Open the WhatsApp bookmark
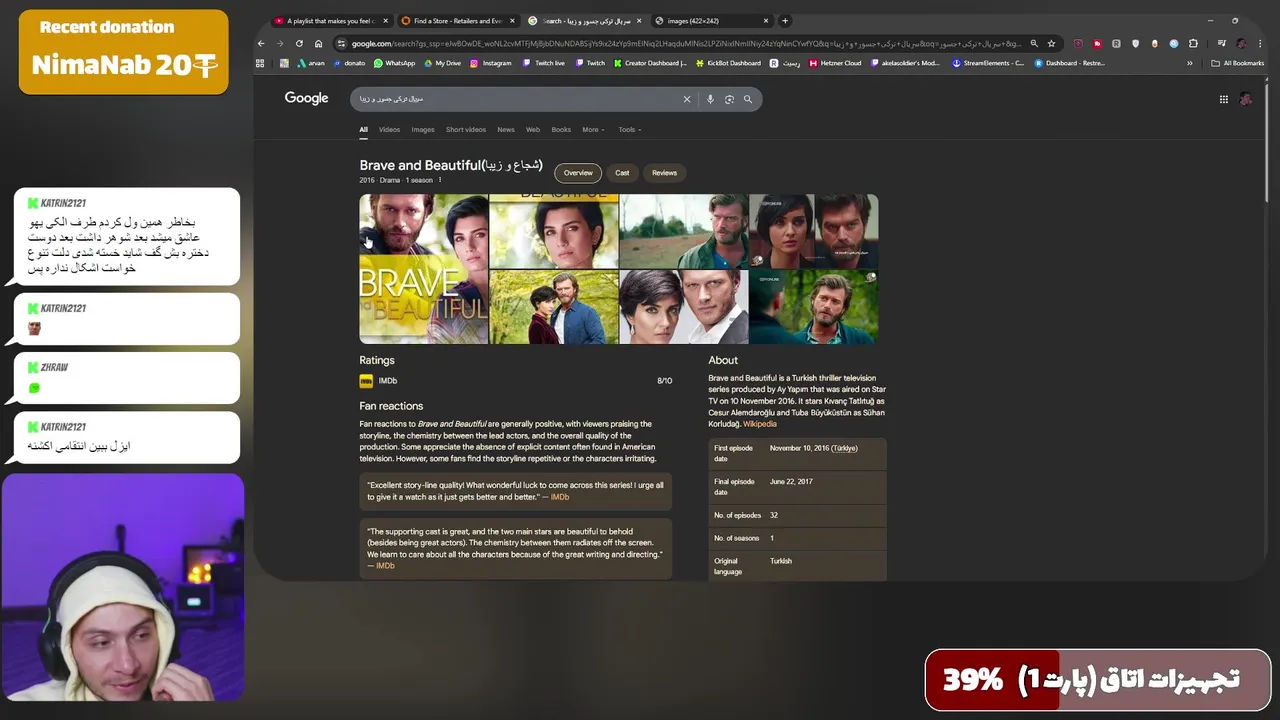The width and height of the screenshot is (1280, 720). click(x=394, y=63)
